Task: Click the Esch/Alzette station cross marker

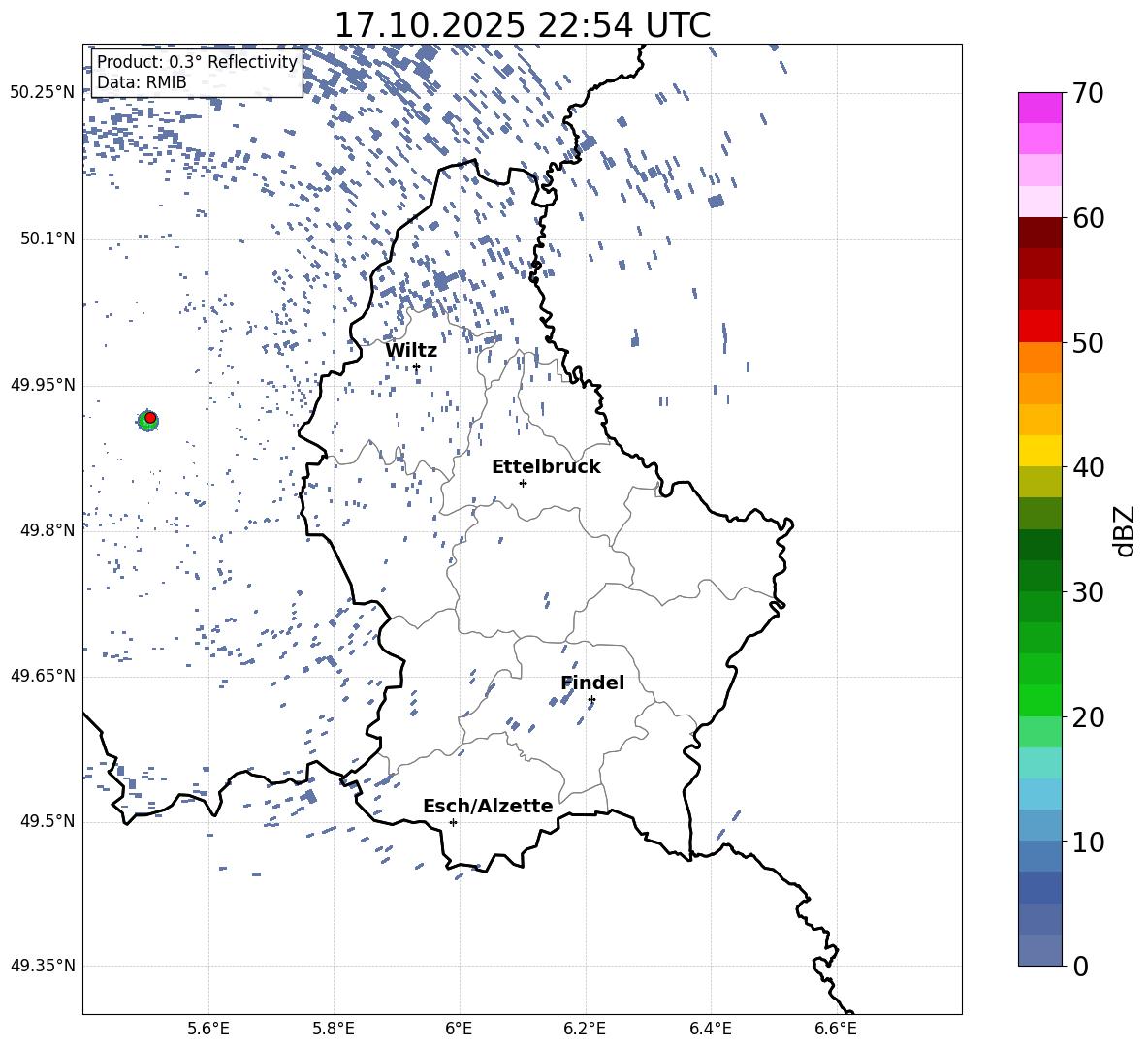Action: 453,822
